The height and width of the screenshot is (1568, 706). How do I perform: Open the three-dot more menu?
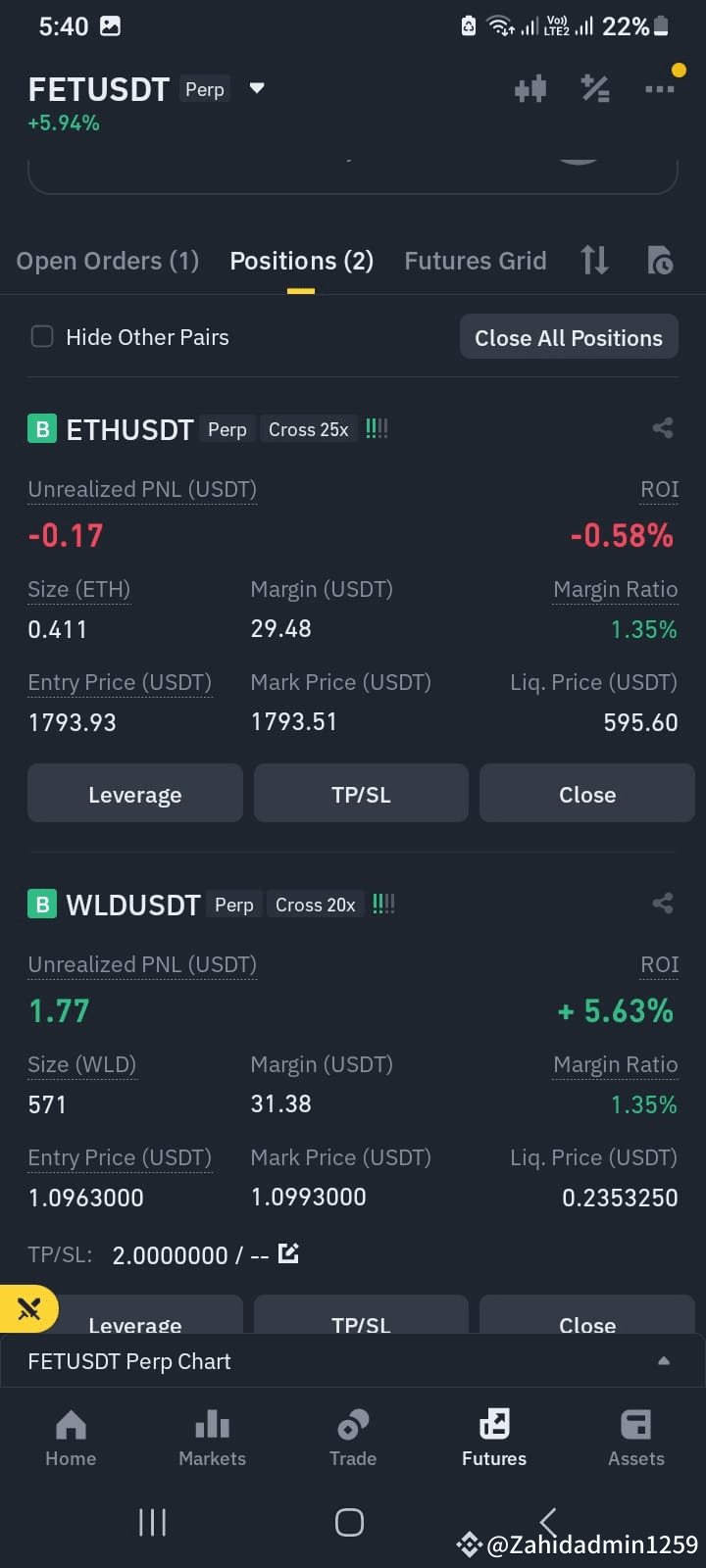pyautogui.click(x=659, y=89)
